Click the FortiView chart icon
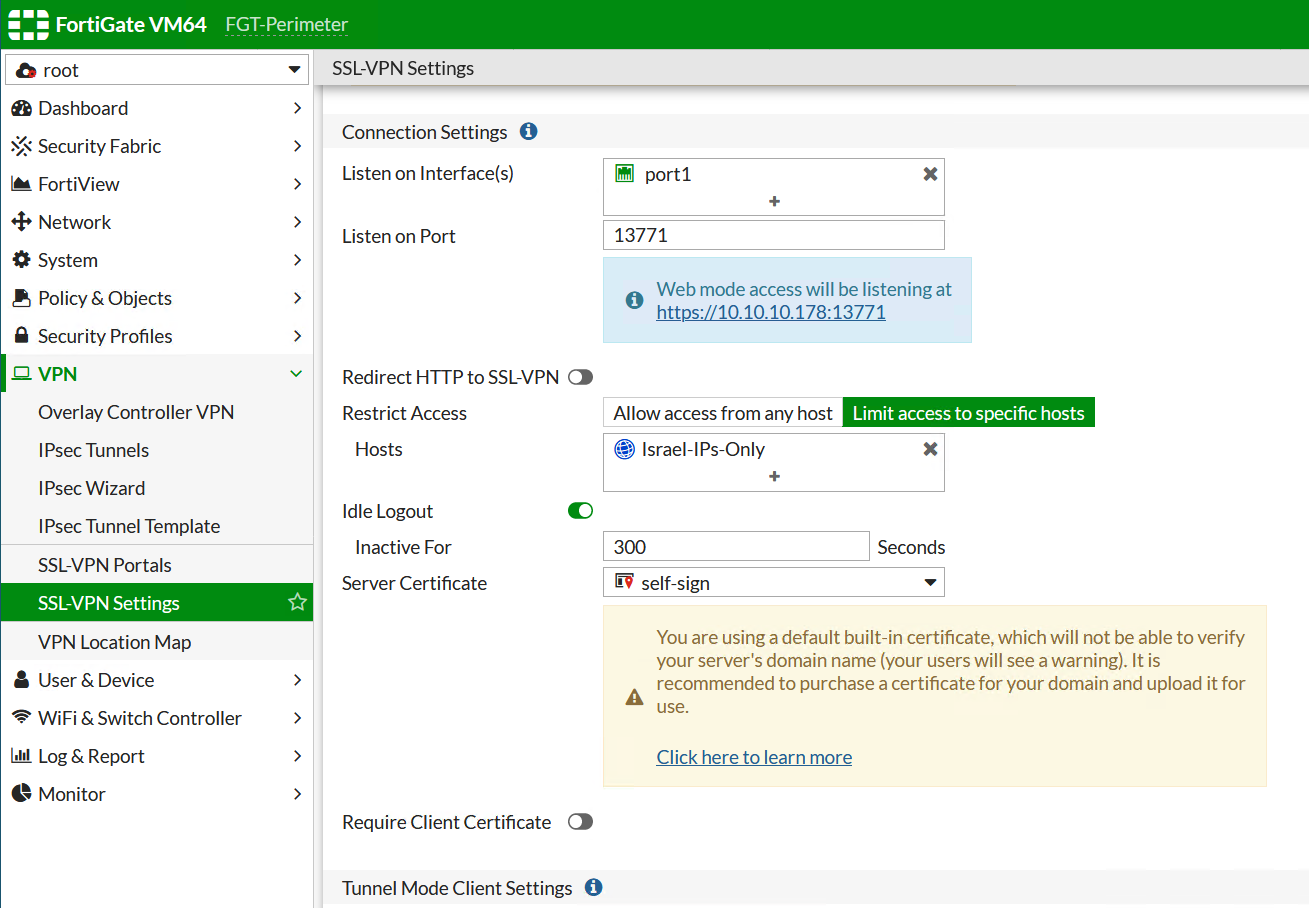The width and height of the screenshot is (1309, 908). click(21, 184)
